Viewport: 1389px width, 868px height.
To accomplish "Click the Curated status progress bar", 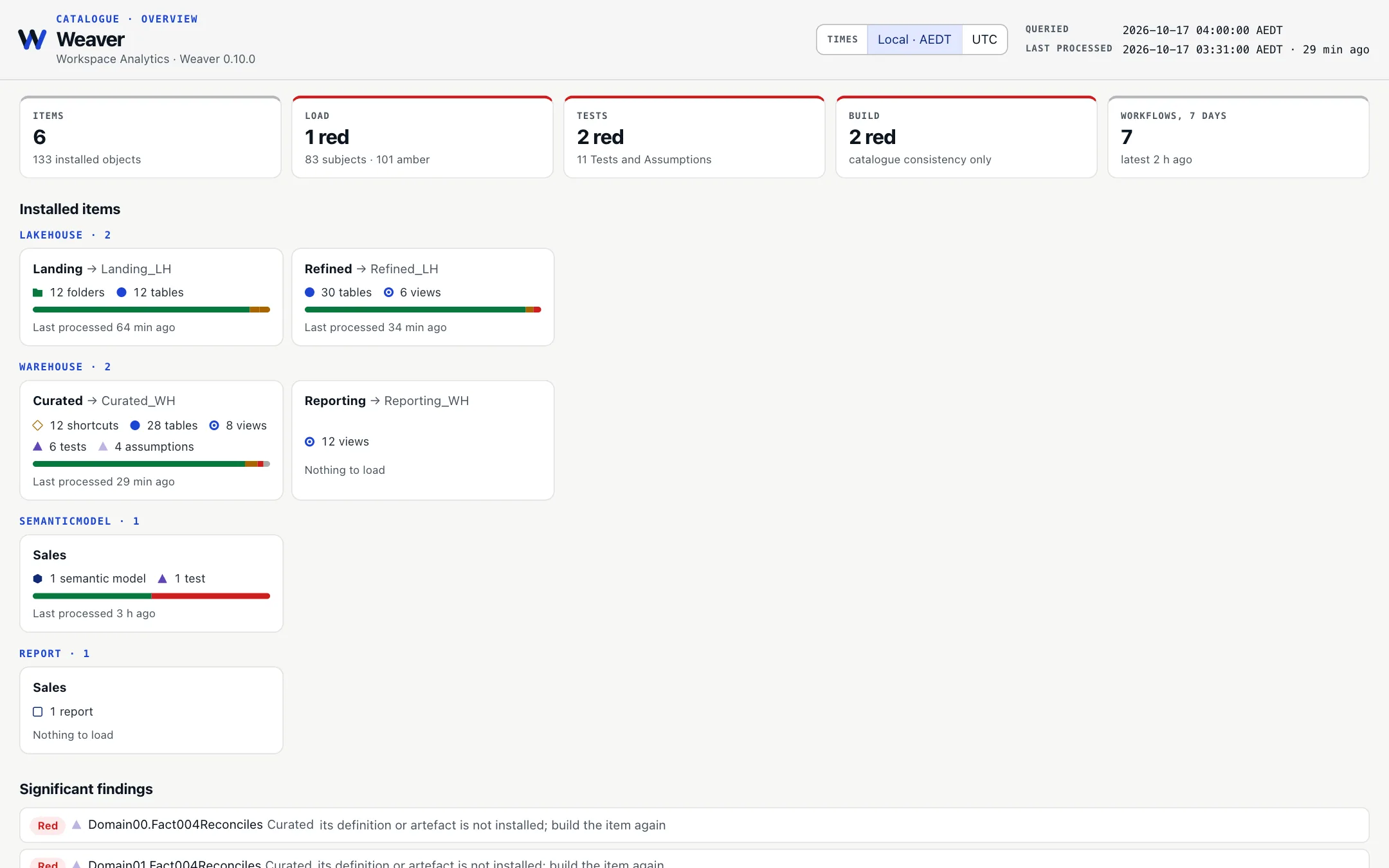I will pos(151,464).
